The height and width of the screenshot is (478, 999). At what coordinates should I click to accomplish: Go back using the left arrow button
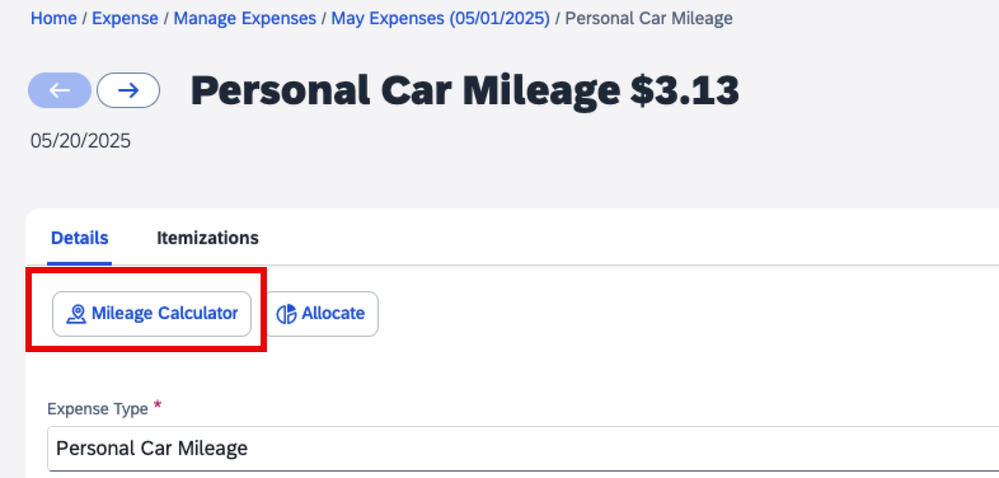tap(60, 91)
